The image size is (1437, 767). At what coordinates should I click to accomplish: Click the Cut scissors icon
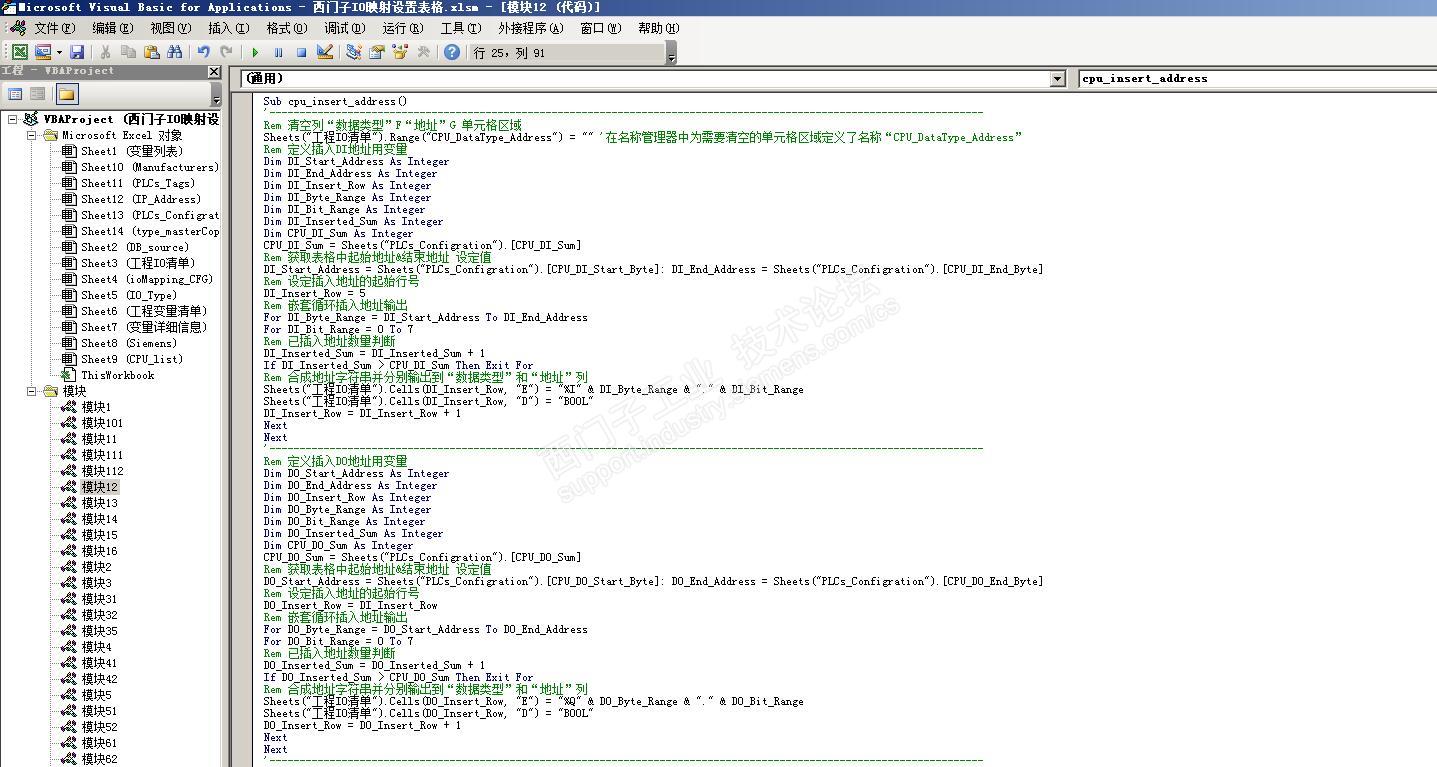[105, 52]
